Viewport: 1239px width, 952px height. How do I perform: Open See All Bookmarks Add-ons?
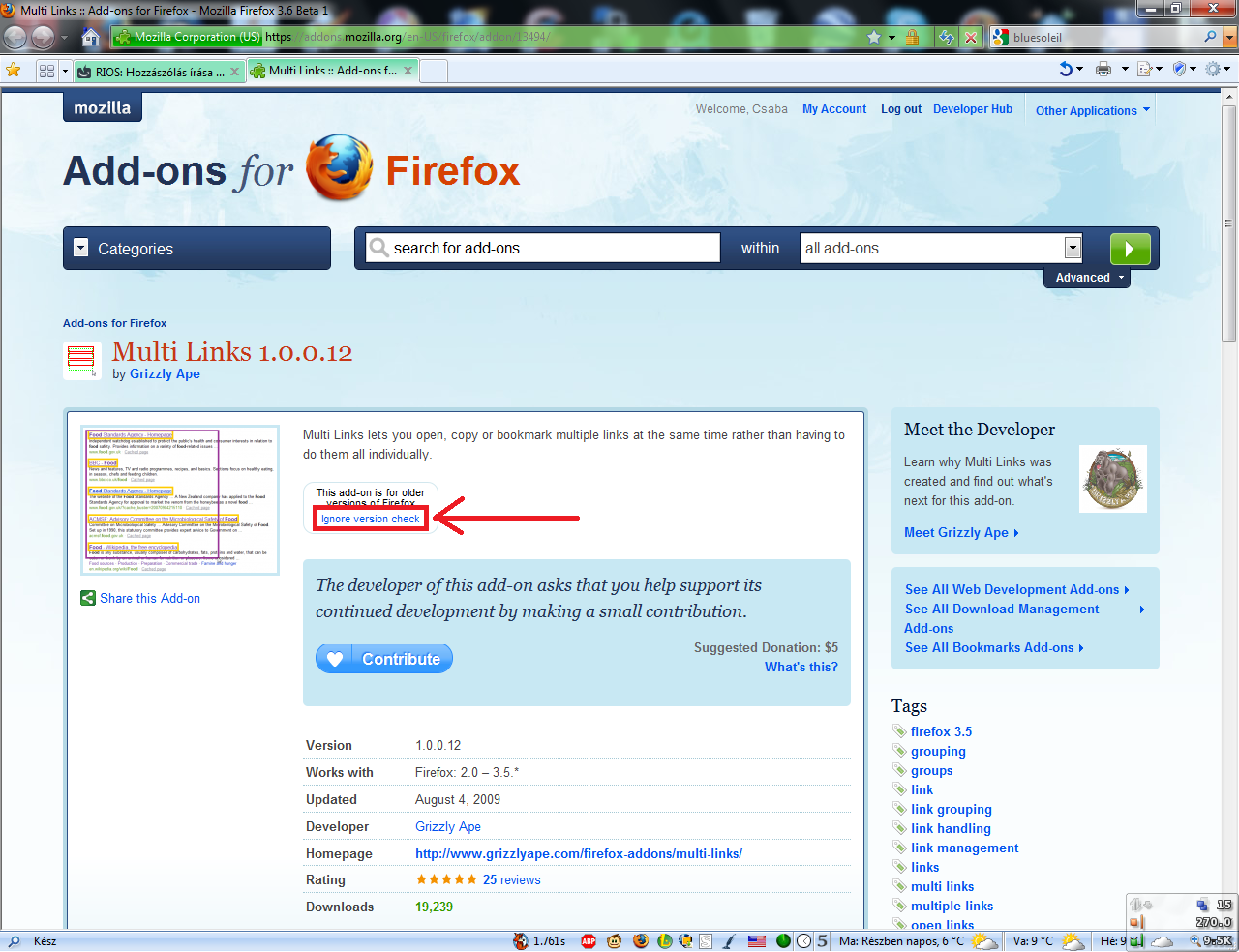point(994,647)
